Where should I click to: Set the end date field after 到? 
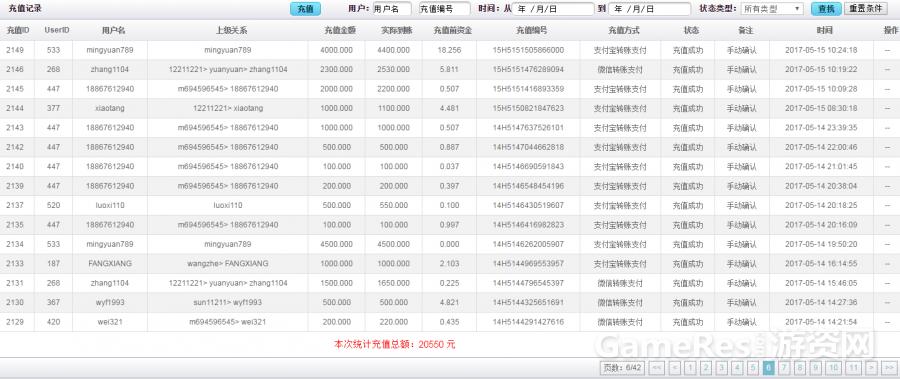click(650, 9)
